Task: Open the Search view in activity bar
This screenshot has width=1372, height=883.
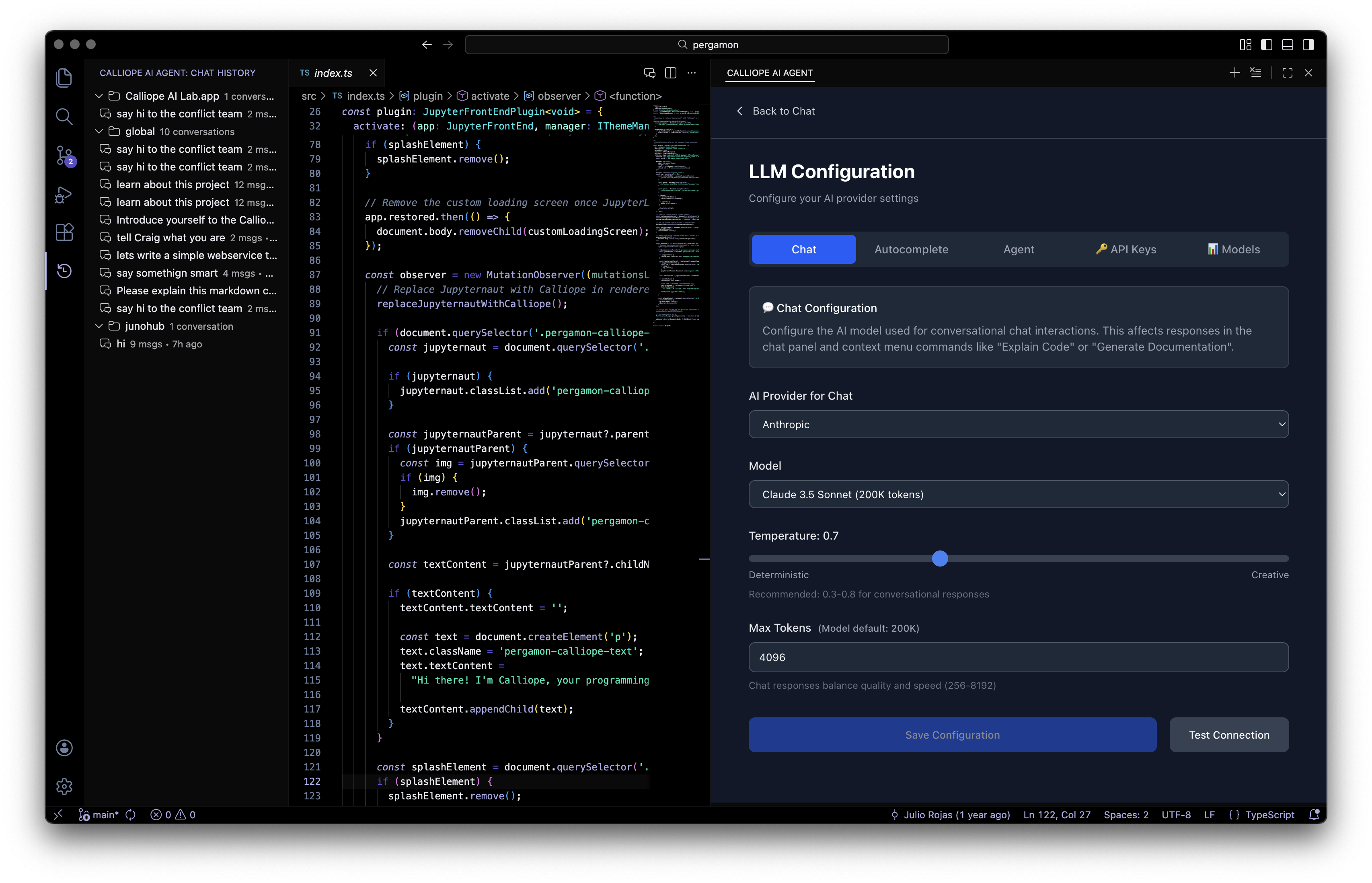Action: (x=64, y=116)
